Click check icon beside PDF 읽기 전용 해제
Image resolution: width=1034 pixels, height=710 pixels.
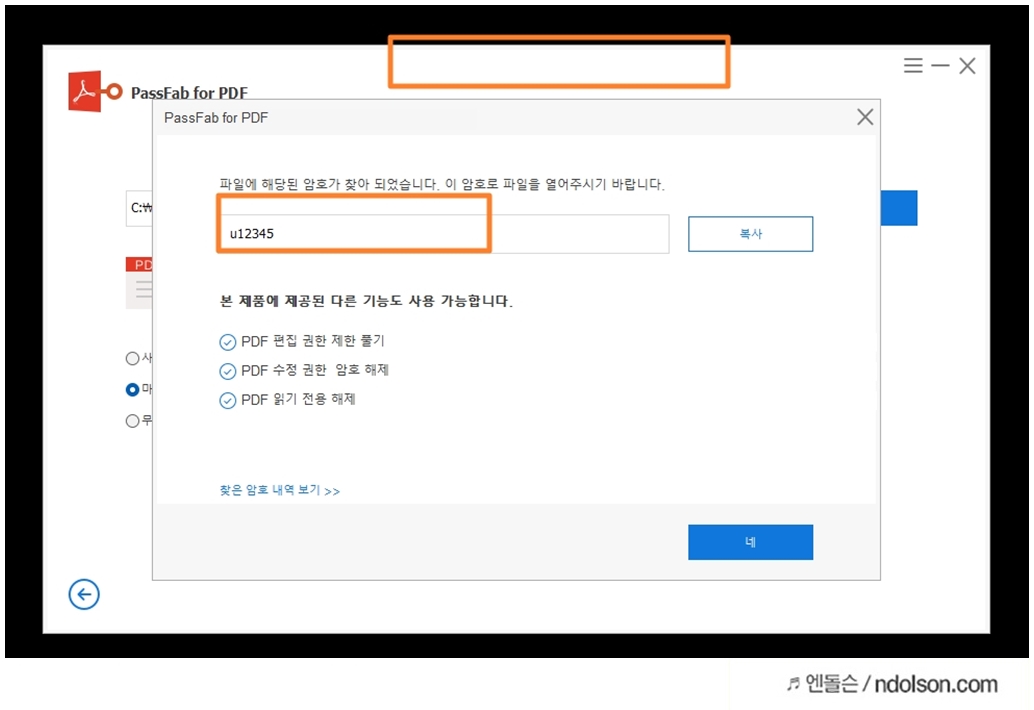pyautogui.click(x=228, y=400)
